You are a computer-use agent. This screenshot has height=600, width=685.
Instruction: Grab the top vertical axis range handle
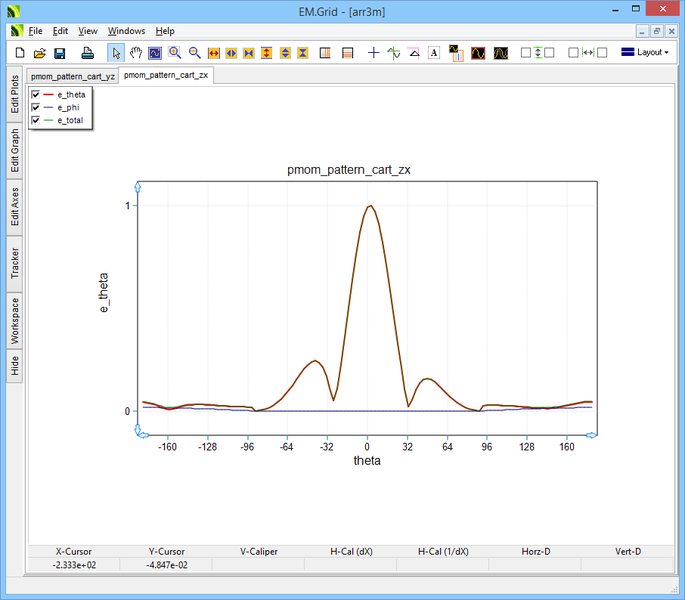pyautogui.click(x=138, y=186)
